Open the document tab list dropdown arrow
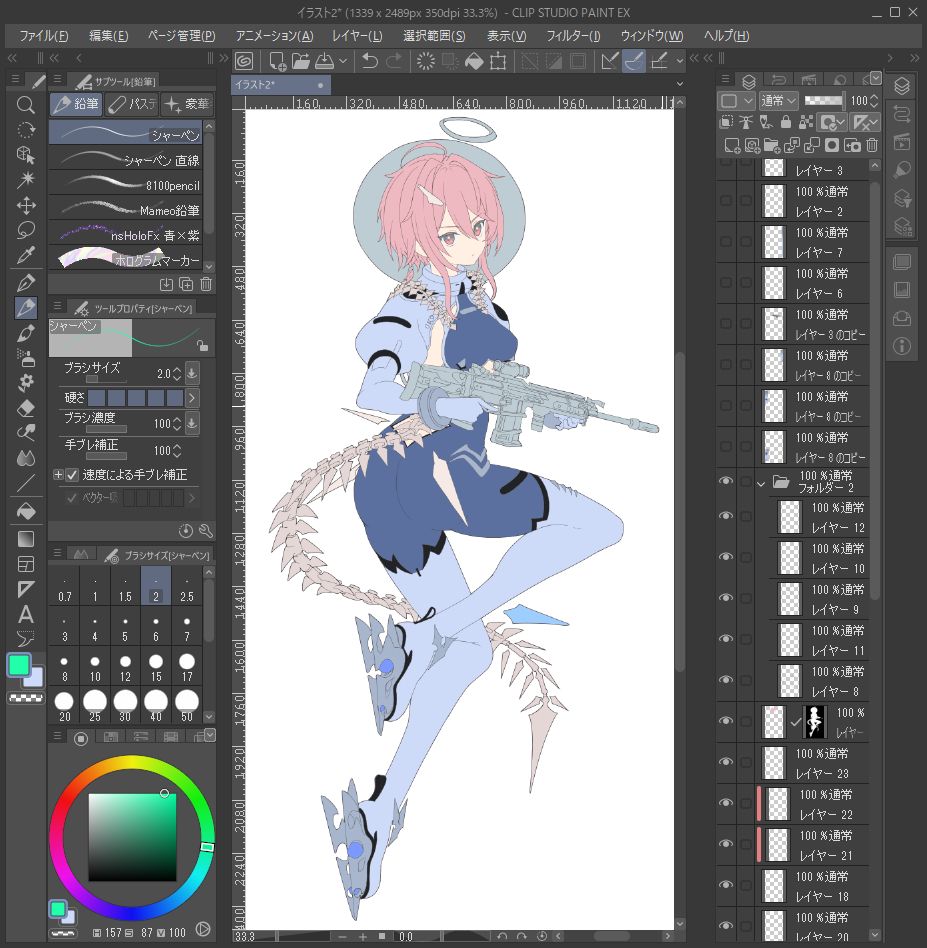 (680, 84)
